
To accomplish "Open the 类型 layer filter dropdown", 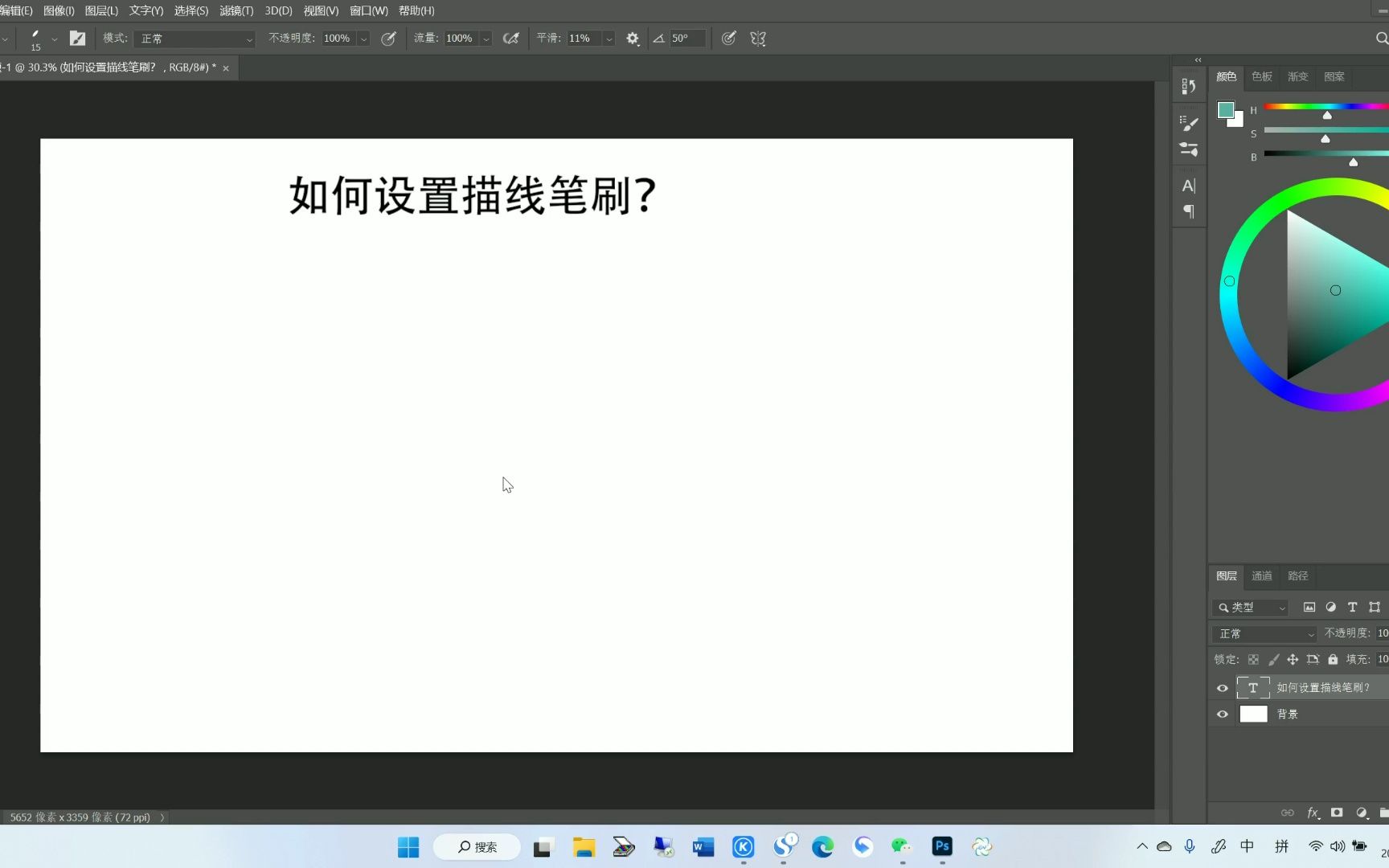I will point(1250,608).
